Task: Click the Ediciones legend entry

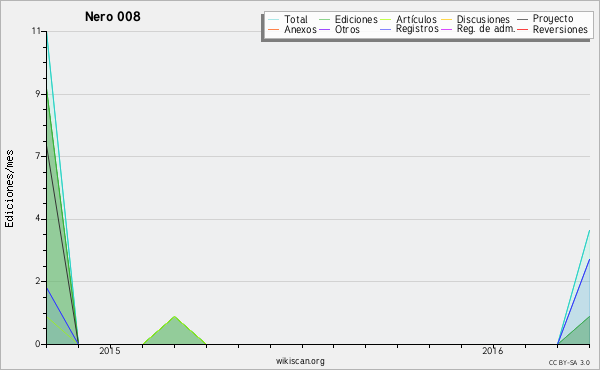Action: pyautogui.click(x=356, y=19)
